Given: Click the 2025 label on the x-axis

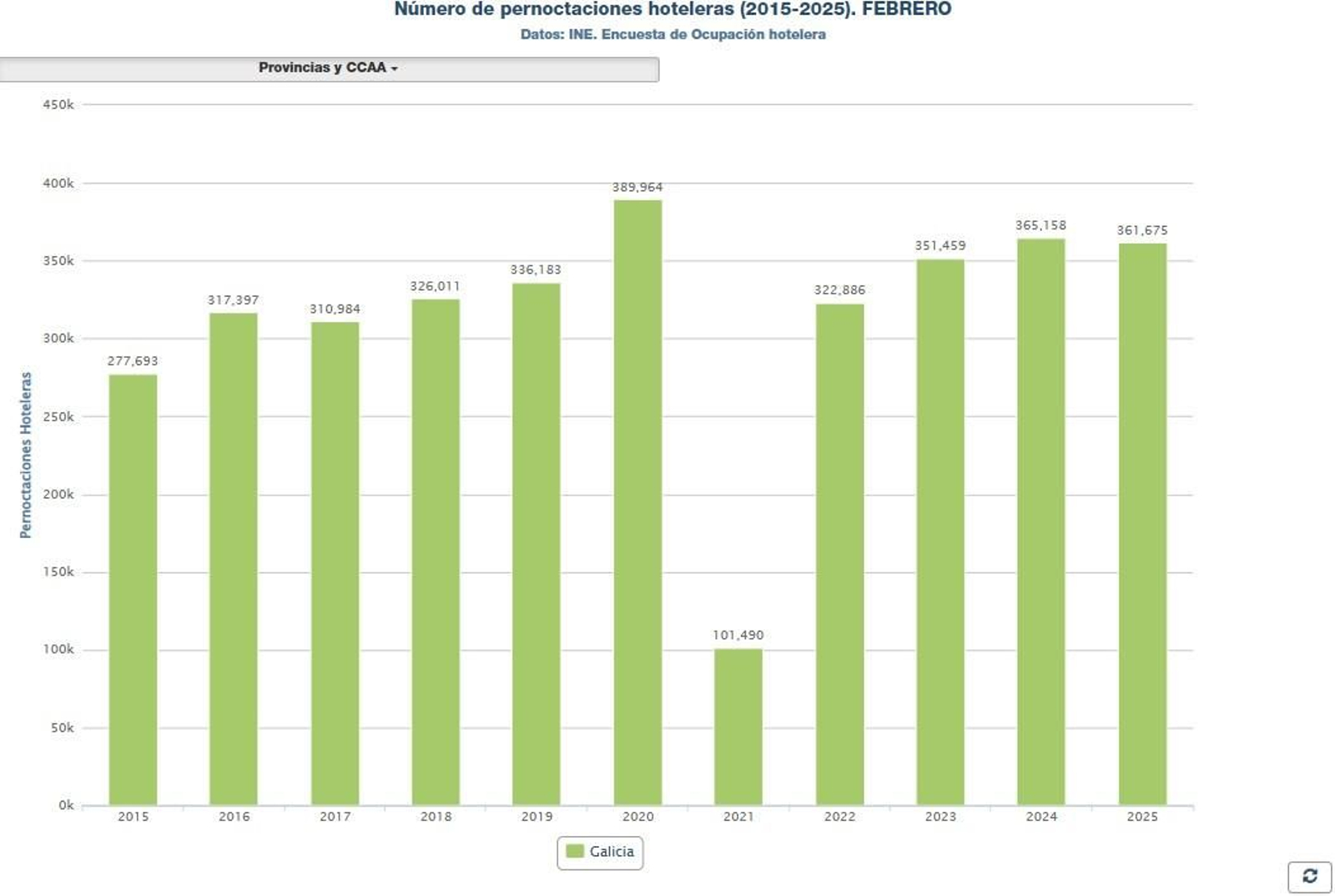Looking at the screenshot, I should coord(1143,818).
